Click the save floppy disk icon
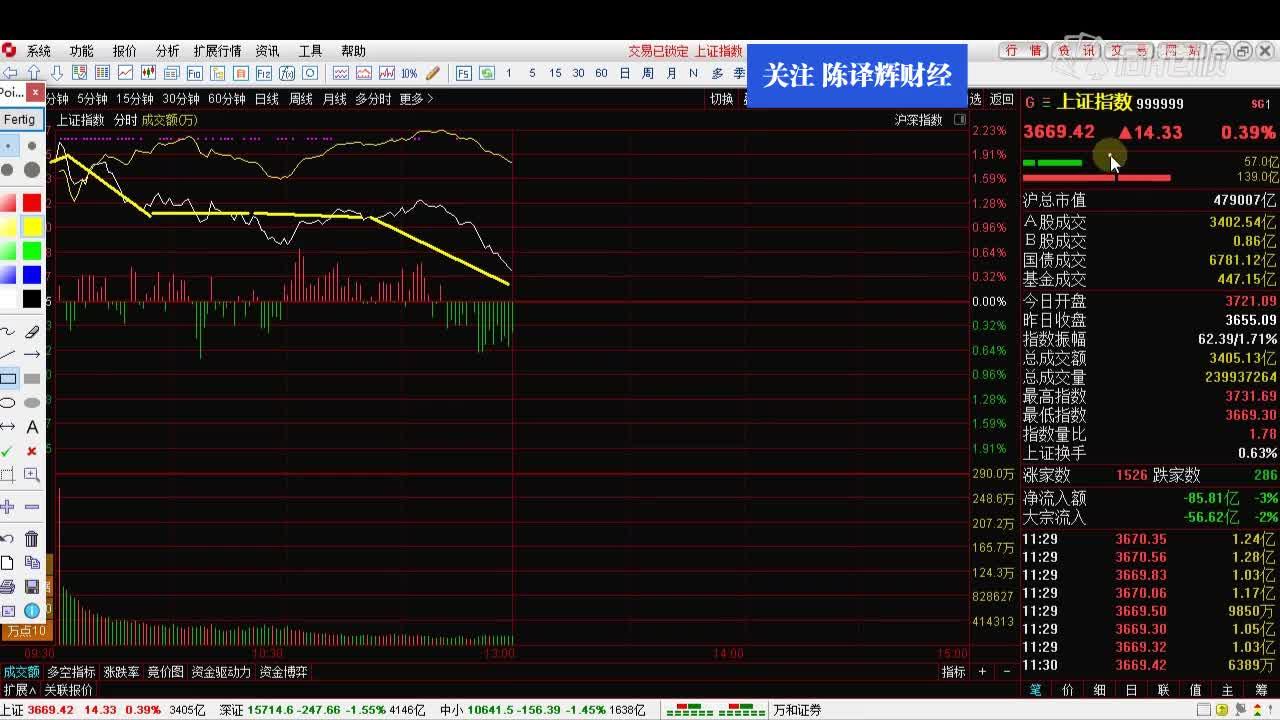 pos(32,587)
